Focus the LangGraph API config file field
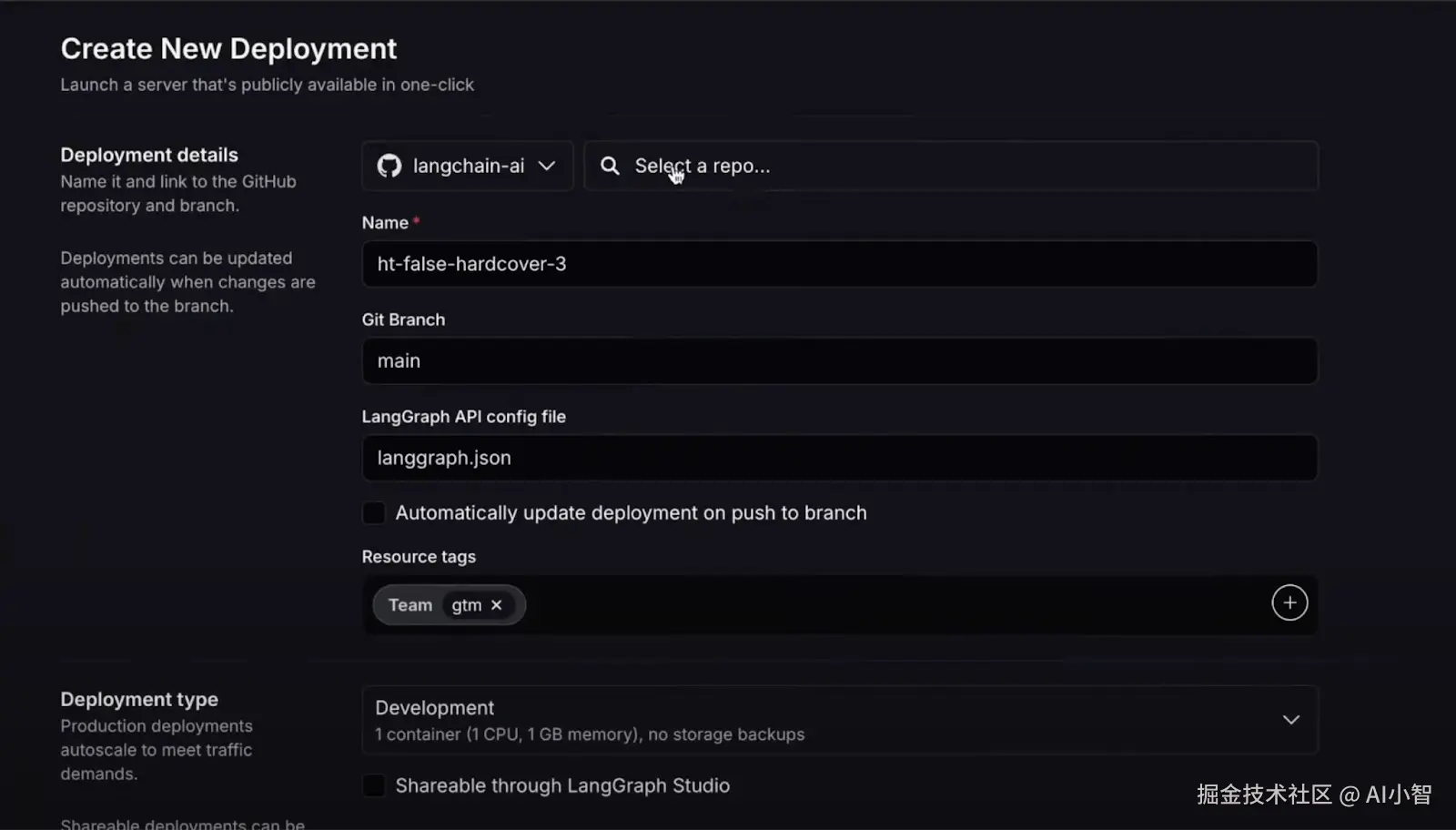 tap(837, 458)
